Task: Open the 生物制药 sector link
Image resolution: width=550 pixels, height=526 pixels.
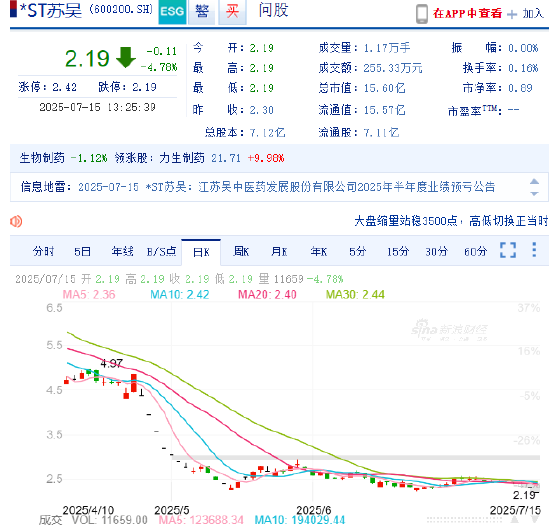Action: [x=42, y=158]
